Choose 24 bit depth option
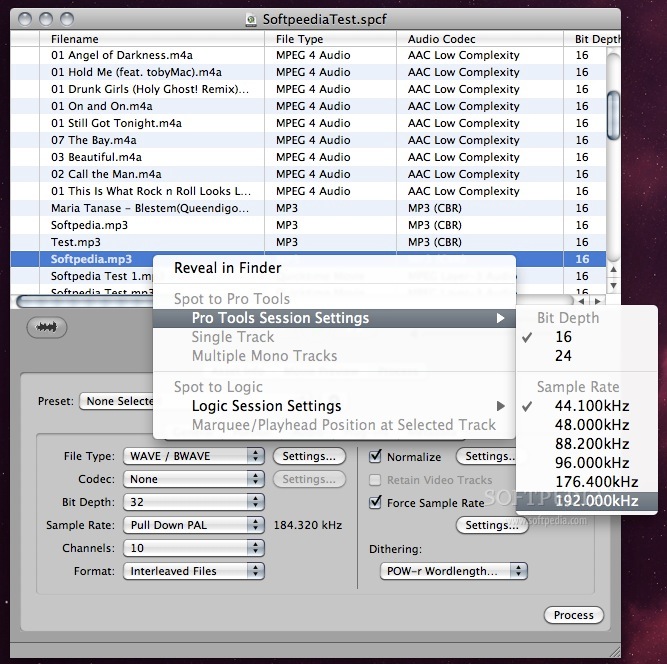The height and width of the screenshot is (664, 667). (x=587, y=356)
